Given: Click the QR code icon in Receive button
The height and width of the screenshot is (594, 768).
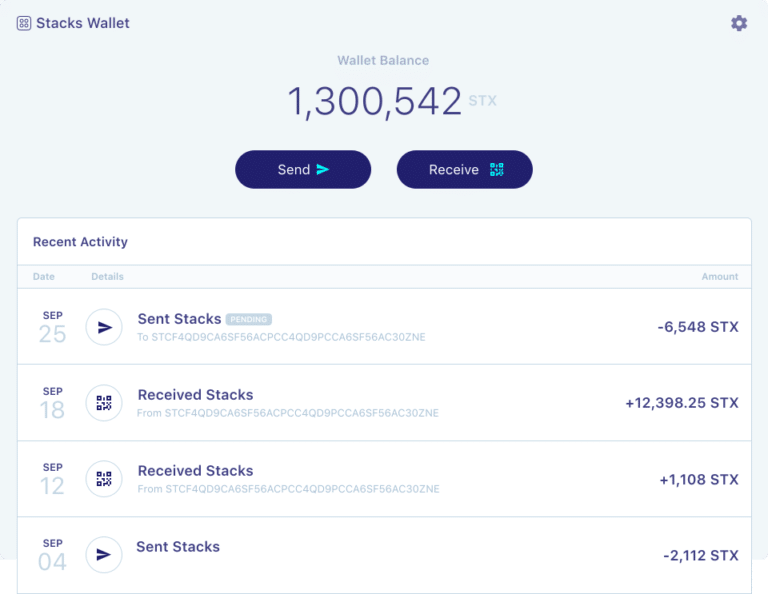Looking at the screenshot, I should pos(497,169).
